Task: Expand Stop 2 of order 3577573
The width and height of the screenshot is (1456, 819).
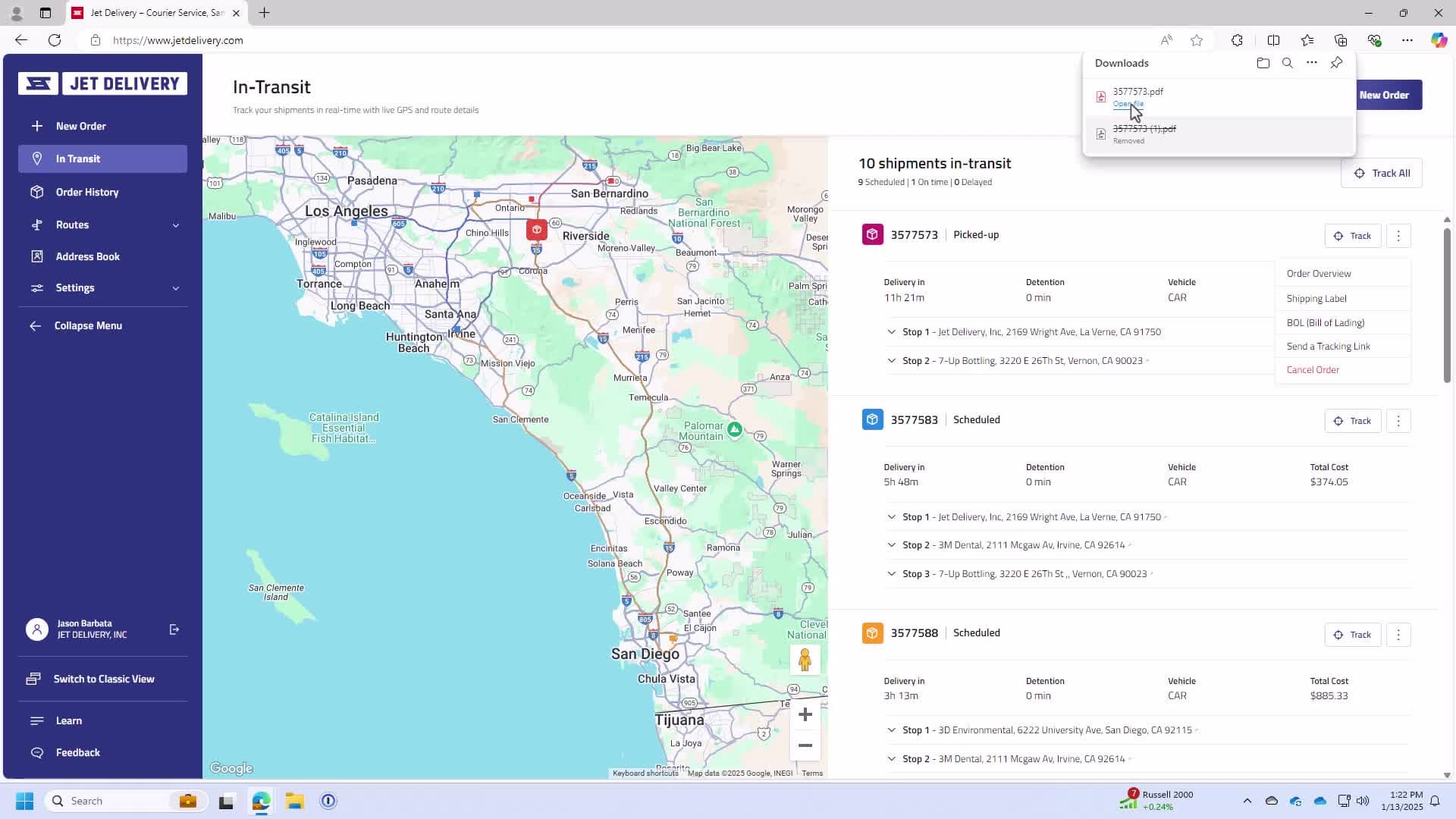Action: [x=891, y=361]
